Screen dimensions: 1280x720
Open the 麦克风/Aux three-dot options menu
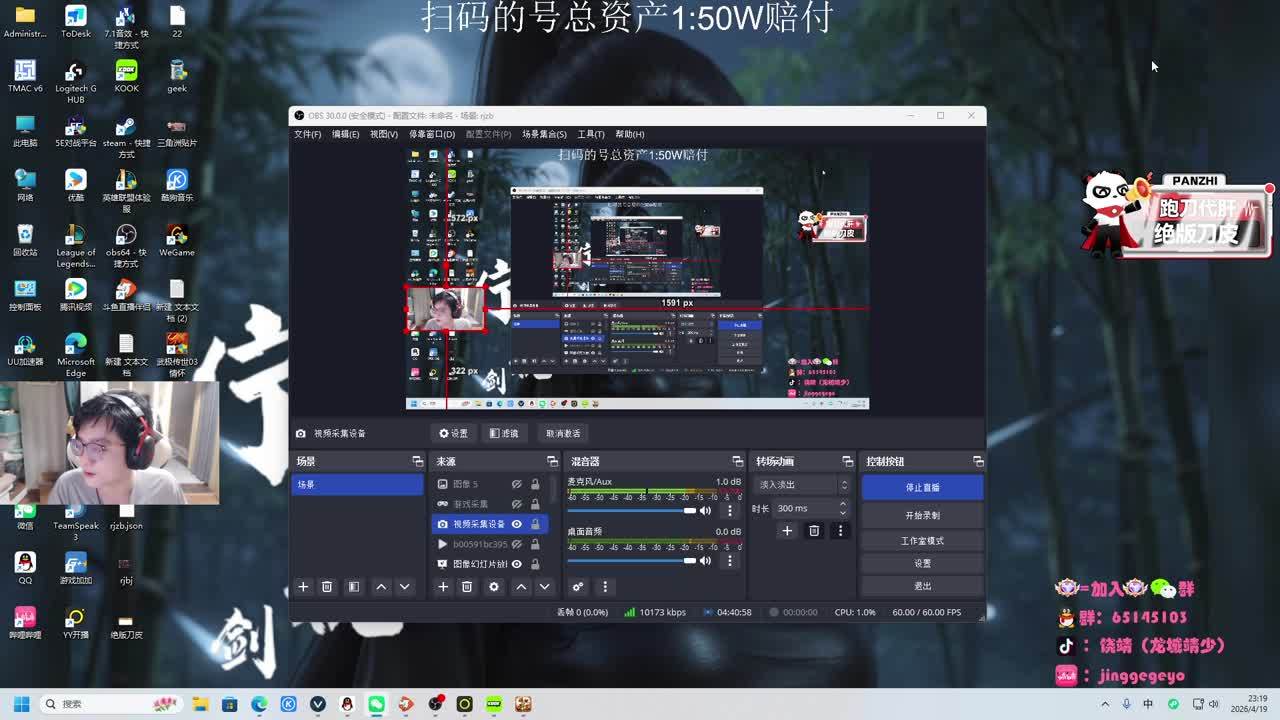[x=729, y=511]
